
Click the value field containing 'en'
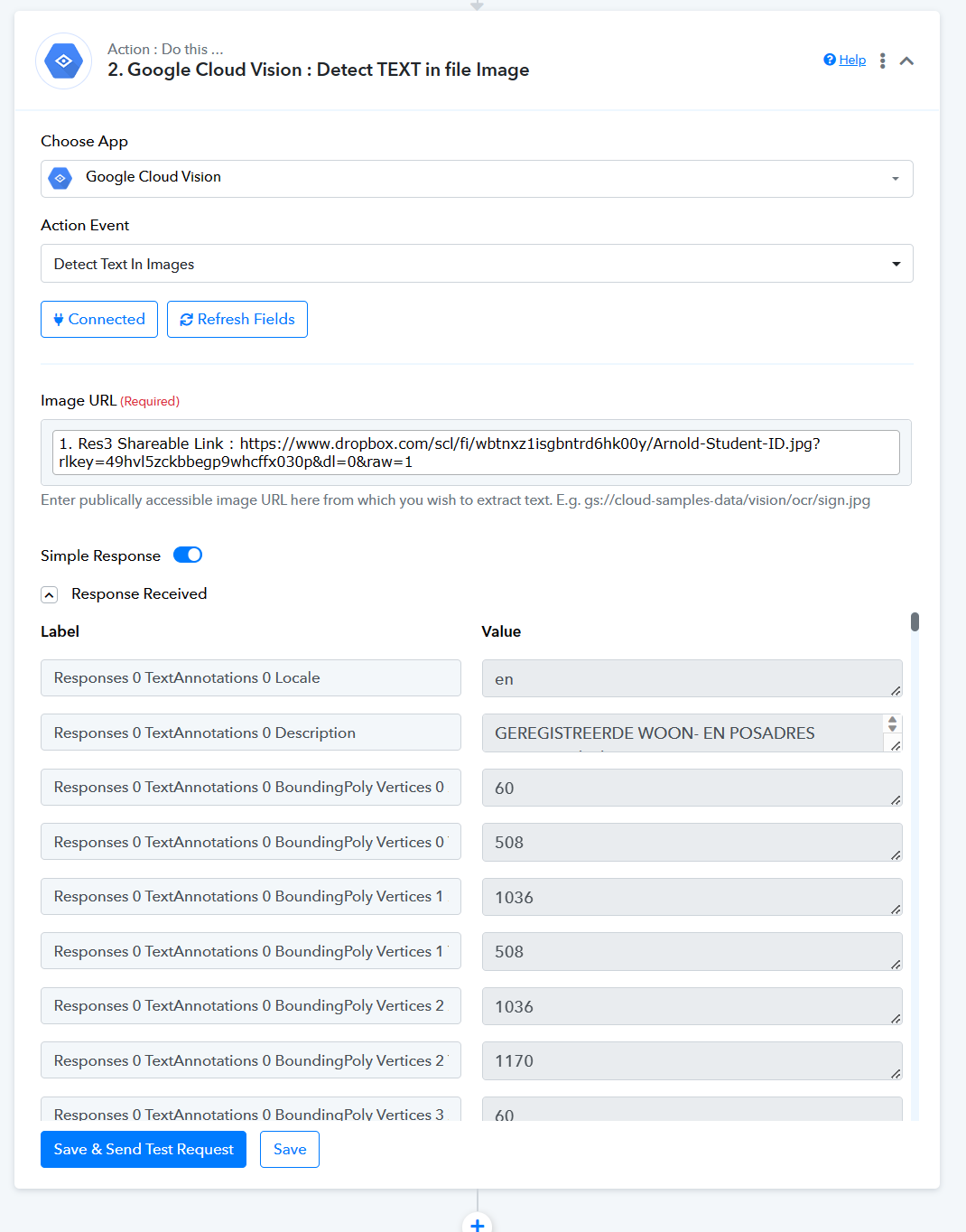(x=692, y=678)
